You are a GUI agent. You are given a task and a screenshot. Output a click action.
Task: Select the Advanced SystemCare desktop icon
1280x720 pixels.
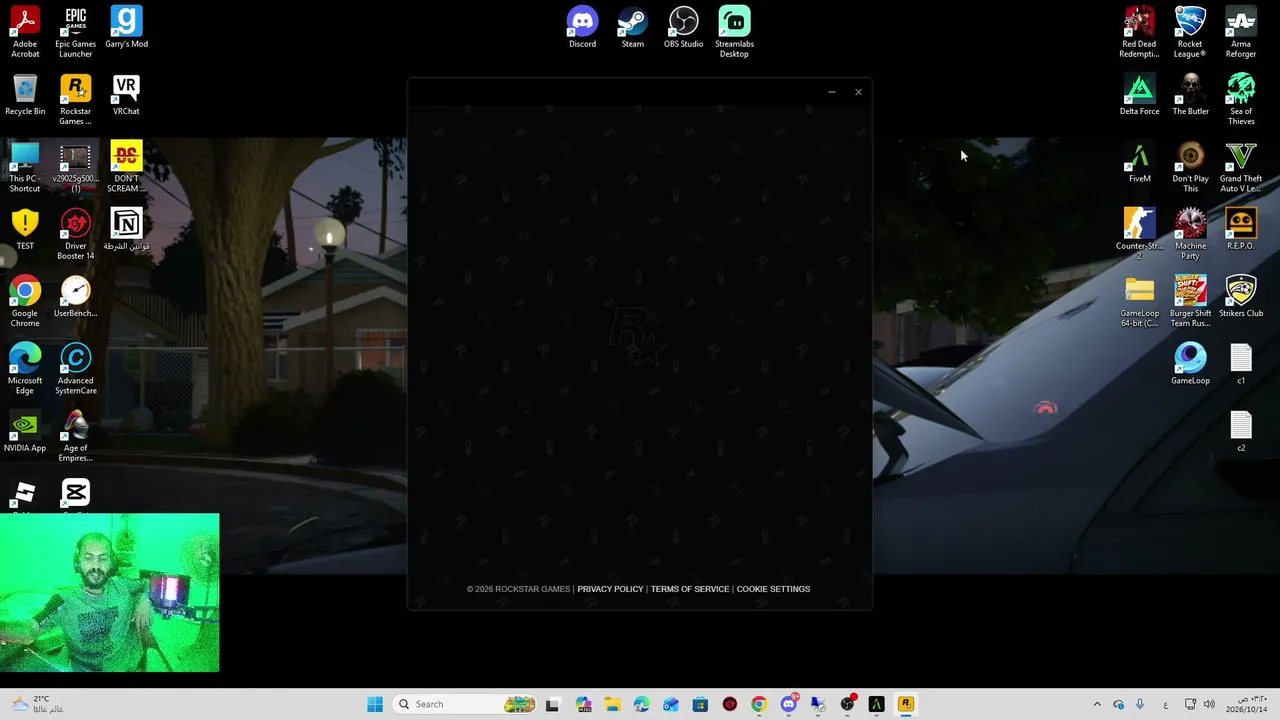pyautogui.click(x=75, y=369)
